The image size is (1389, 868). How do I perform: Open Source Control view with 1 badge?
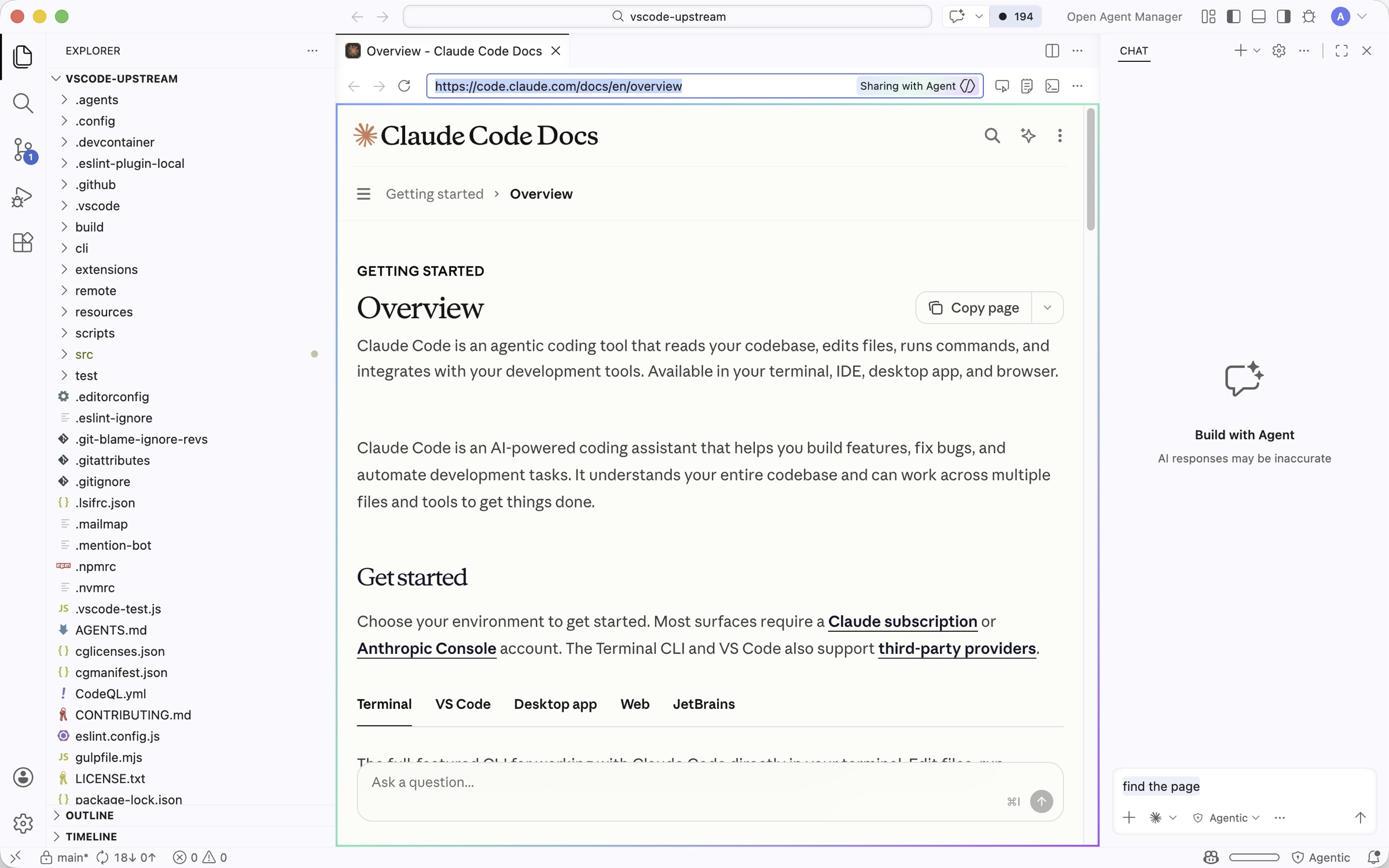(x=23, y=150)
